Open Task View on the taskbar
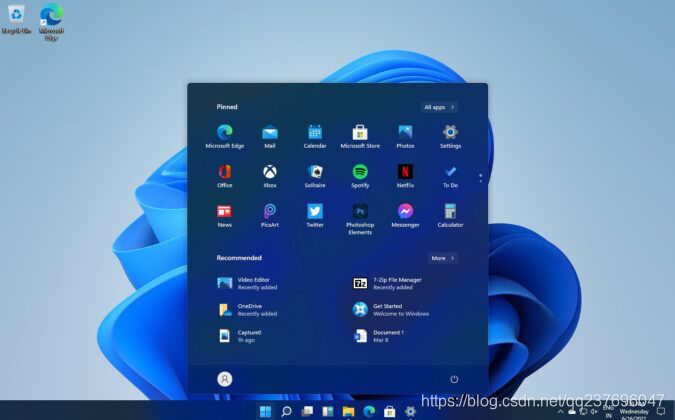Screen dimensions: 675x420 (x=307, y=411)
